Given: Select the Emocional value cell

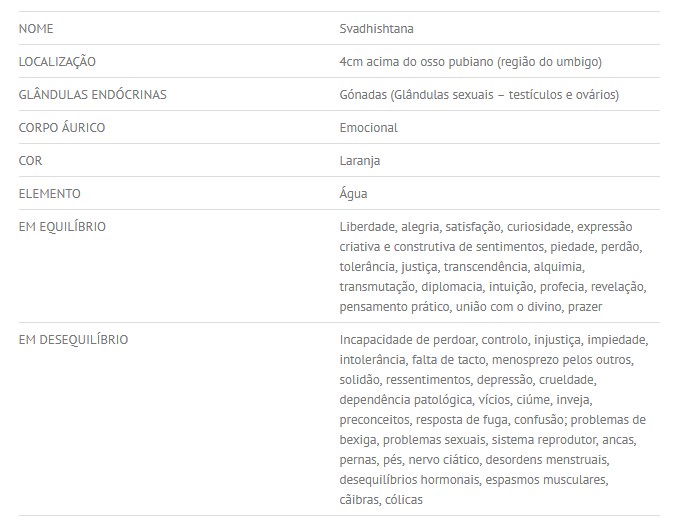Looking at the screenshot, I should pyautogui.click(x=368, y=127).
